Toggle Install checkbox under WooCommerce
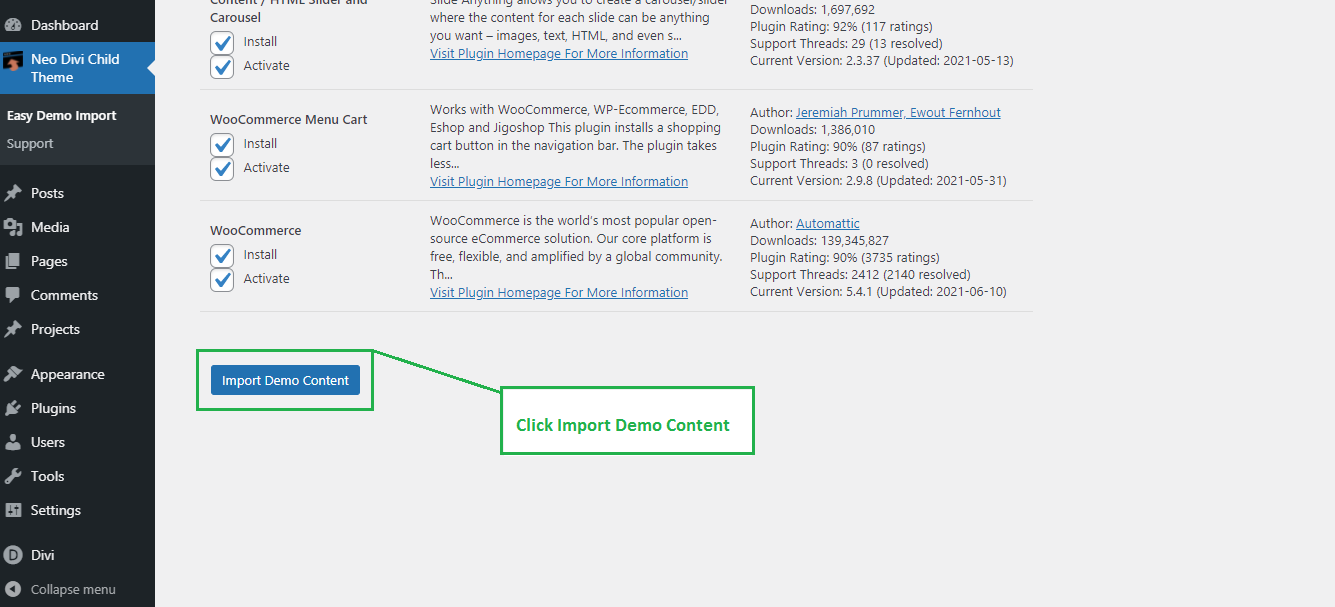 pos(222,256)
